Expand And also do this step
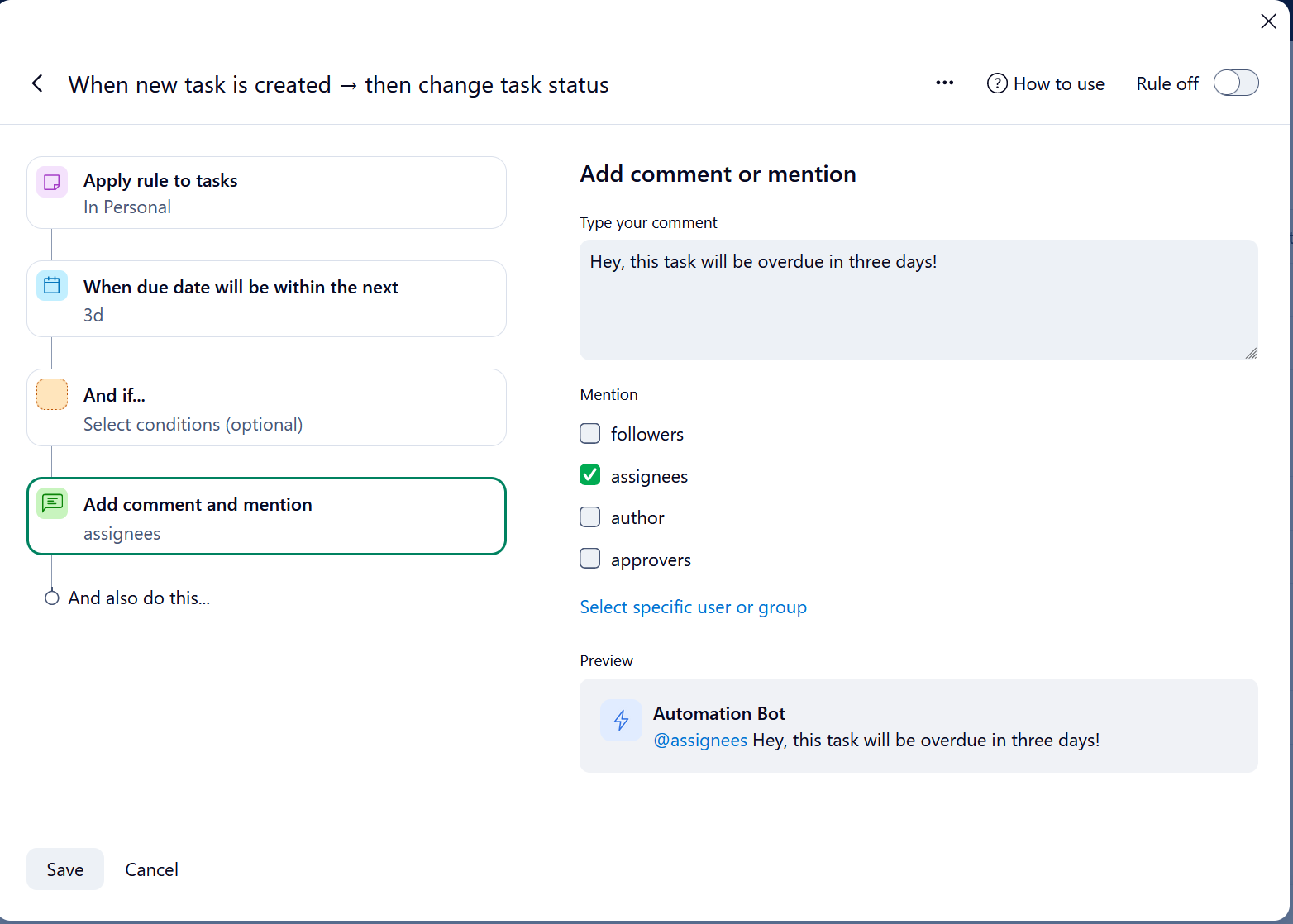The image size is (1293, 924). click(139, 598)
